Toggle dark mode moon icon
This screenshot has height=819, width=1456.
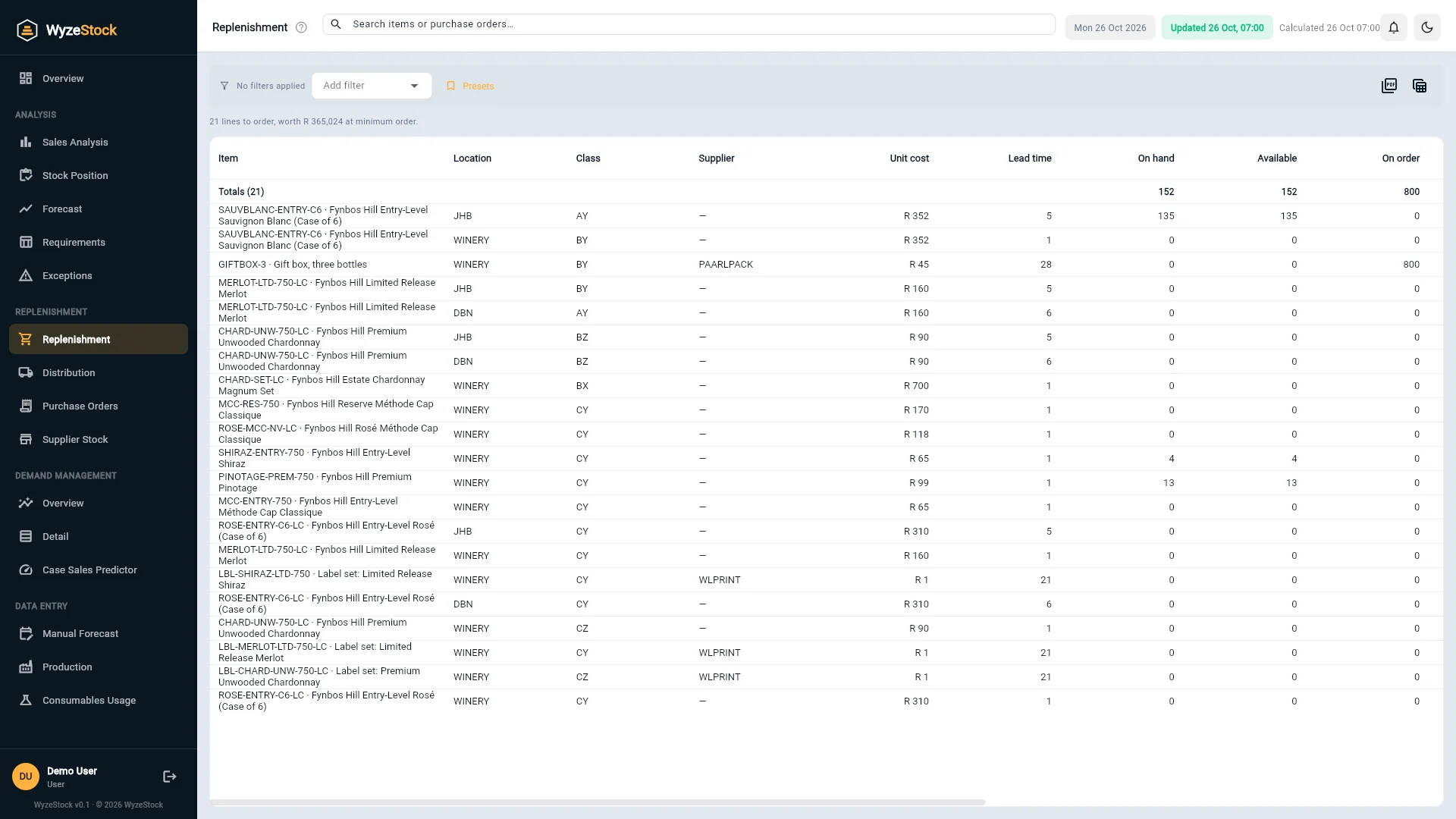(1426, 28)
